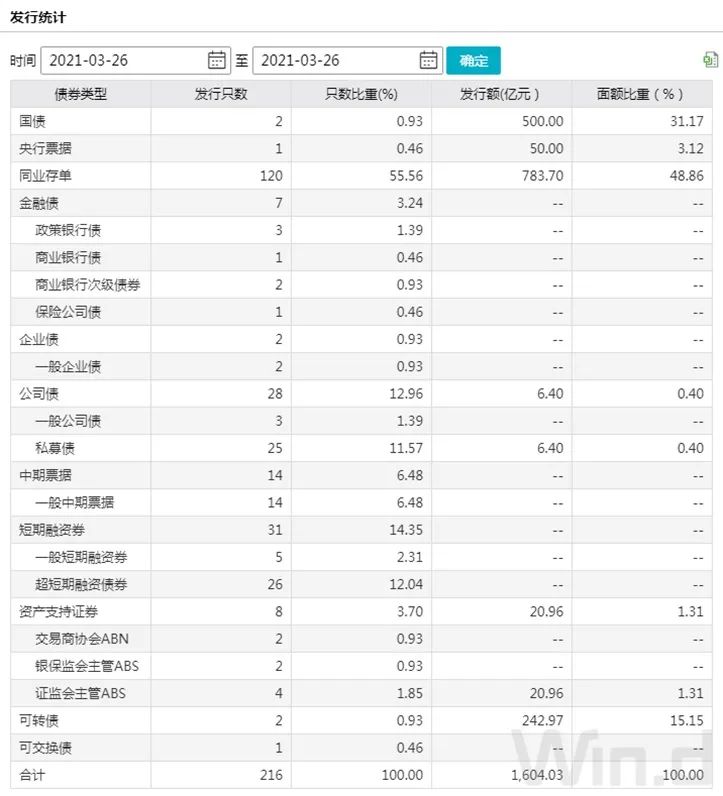Click the 12.04 share for 超短期融资债券
Screen dimensions: 723x796
pos(406,584)
